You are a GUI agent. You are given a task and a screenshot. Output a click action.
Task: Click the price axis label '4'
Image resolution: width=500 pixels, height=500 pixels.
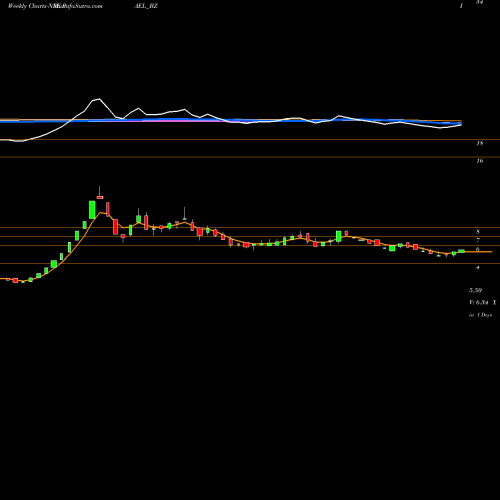tap(478, 267)
